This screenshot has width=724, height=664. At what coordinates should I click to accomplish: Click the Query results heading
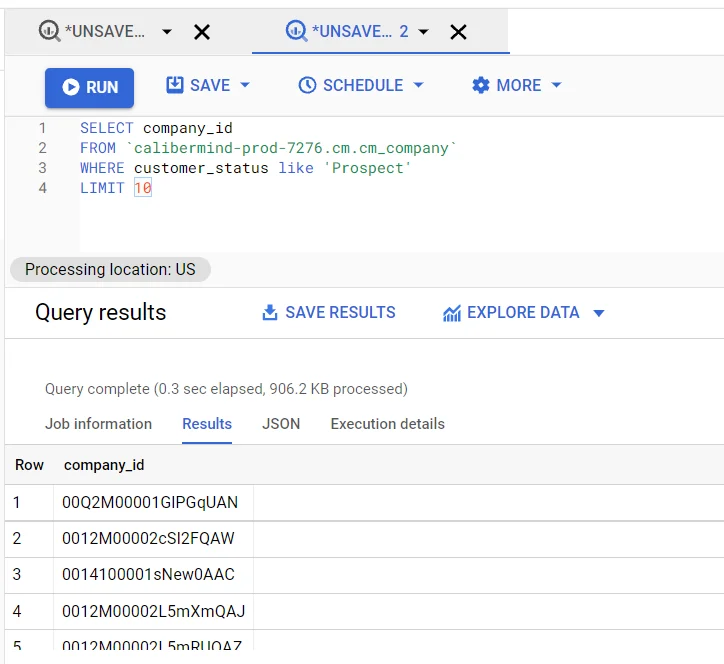(x=101, y=312)
